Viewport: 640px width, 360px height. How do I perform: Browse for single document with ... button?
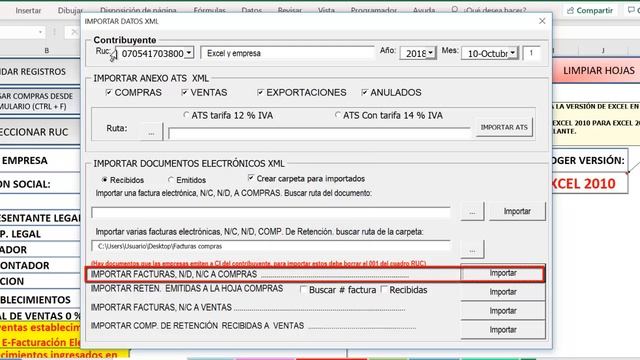(x=472, y=211)
